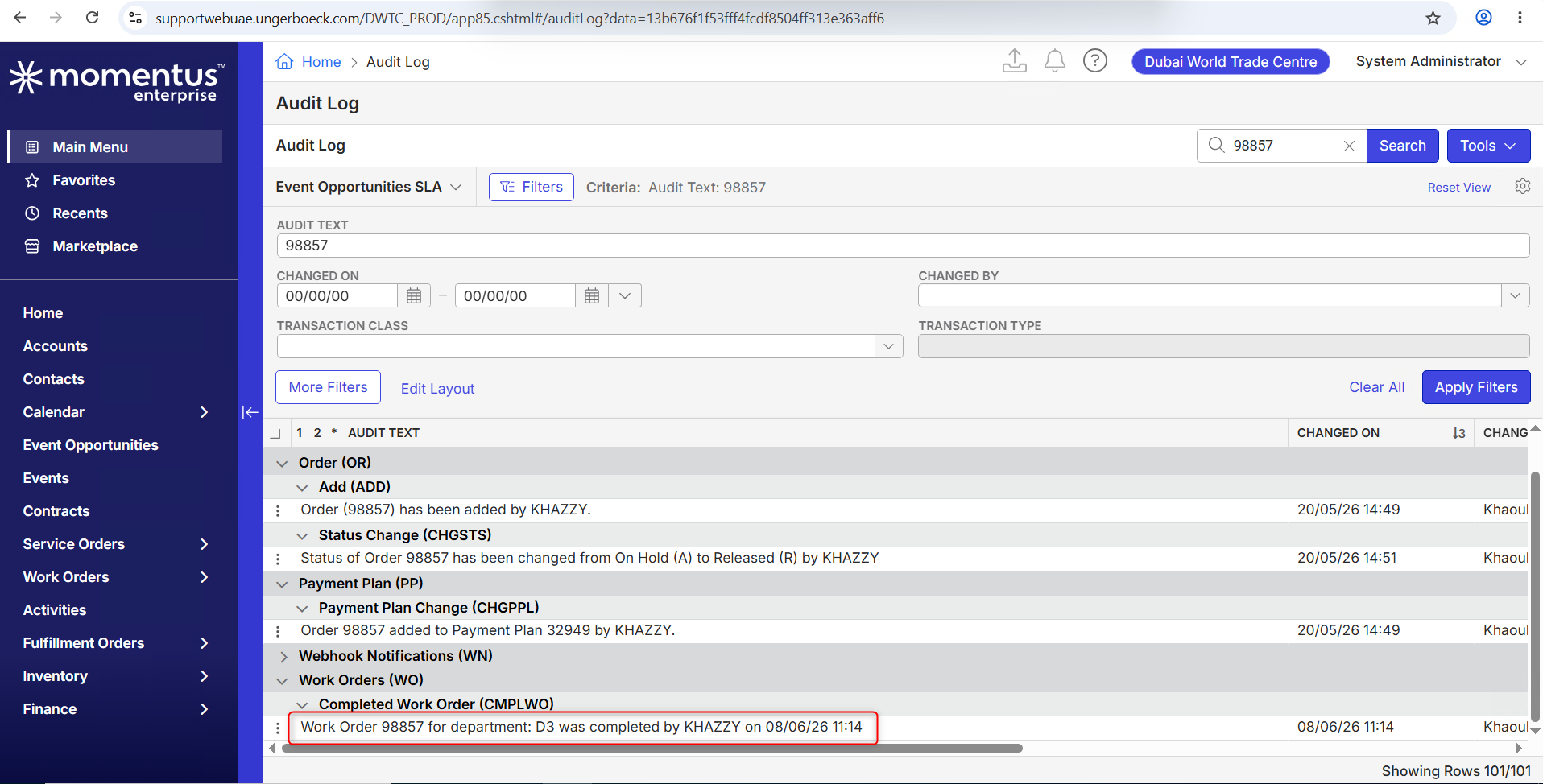This screenshot has width=1543, height=784.
Task: Expand the System Administrator user menu
Action: tap(1441, 61)
